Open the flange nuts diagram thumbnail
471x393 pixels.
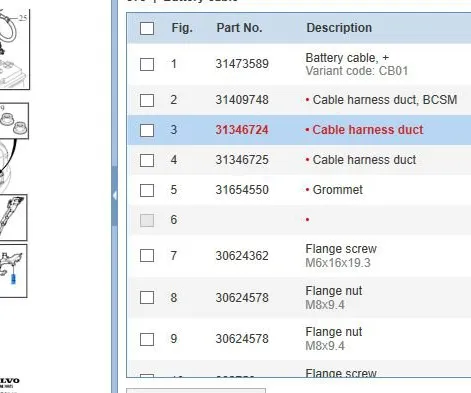[14, 121]
